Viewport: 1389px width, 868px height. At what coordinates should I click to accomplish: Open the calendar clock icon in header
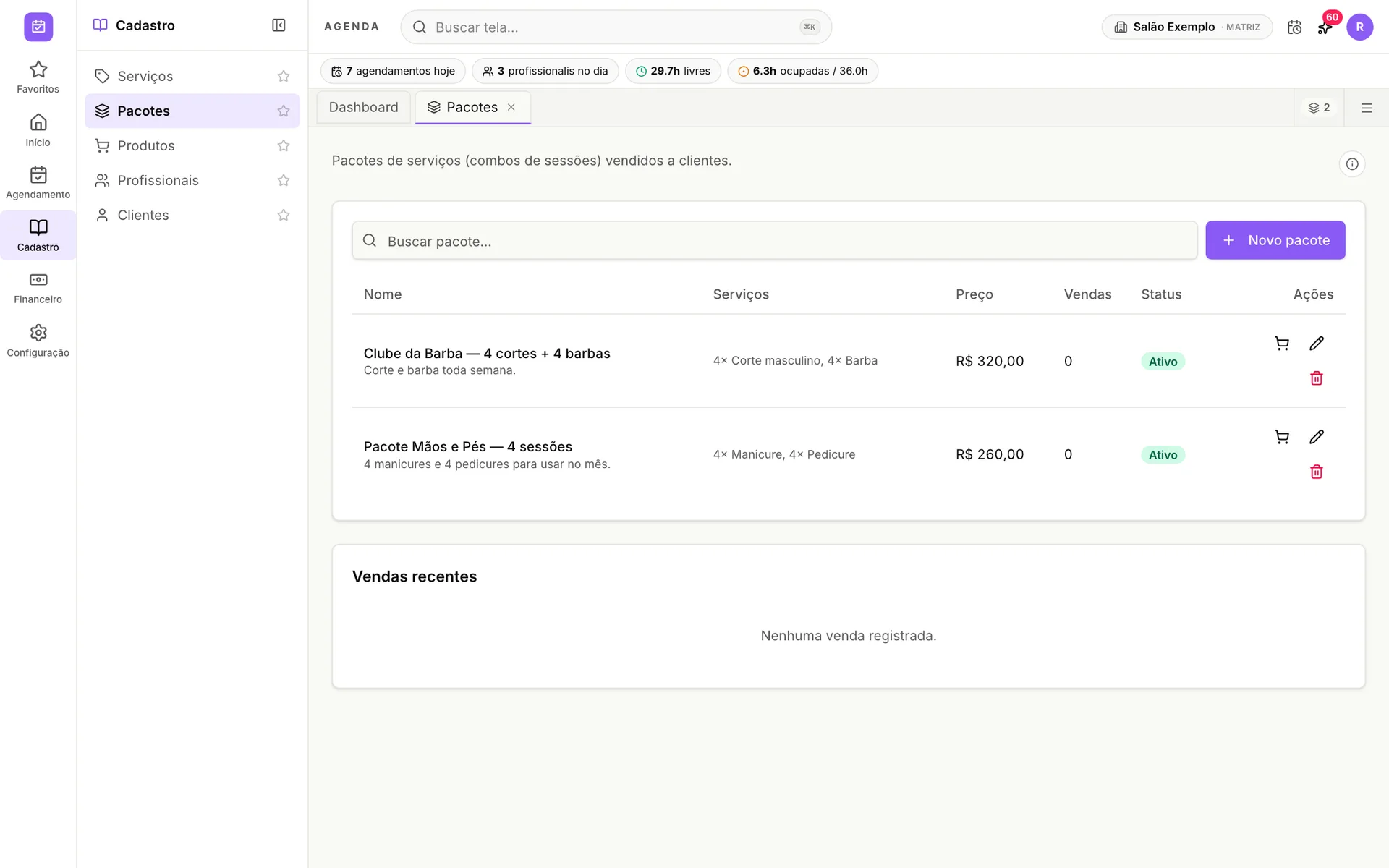(1294, 27)
